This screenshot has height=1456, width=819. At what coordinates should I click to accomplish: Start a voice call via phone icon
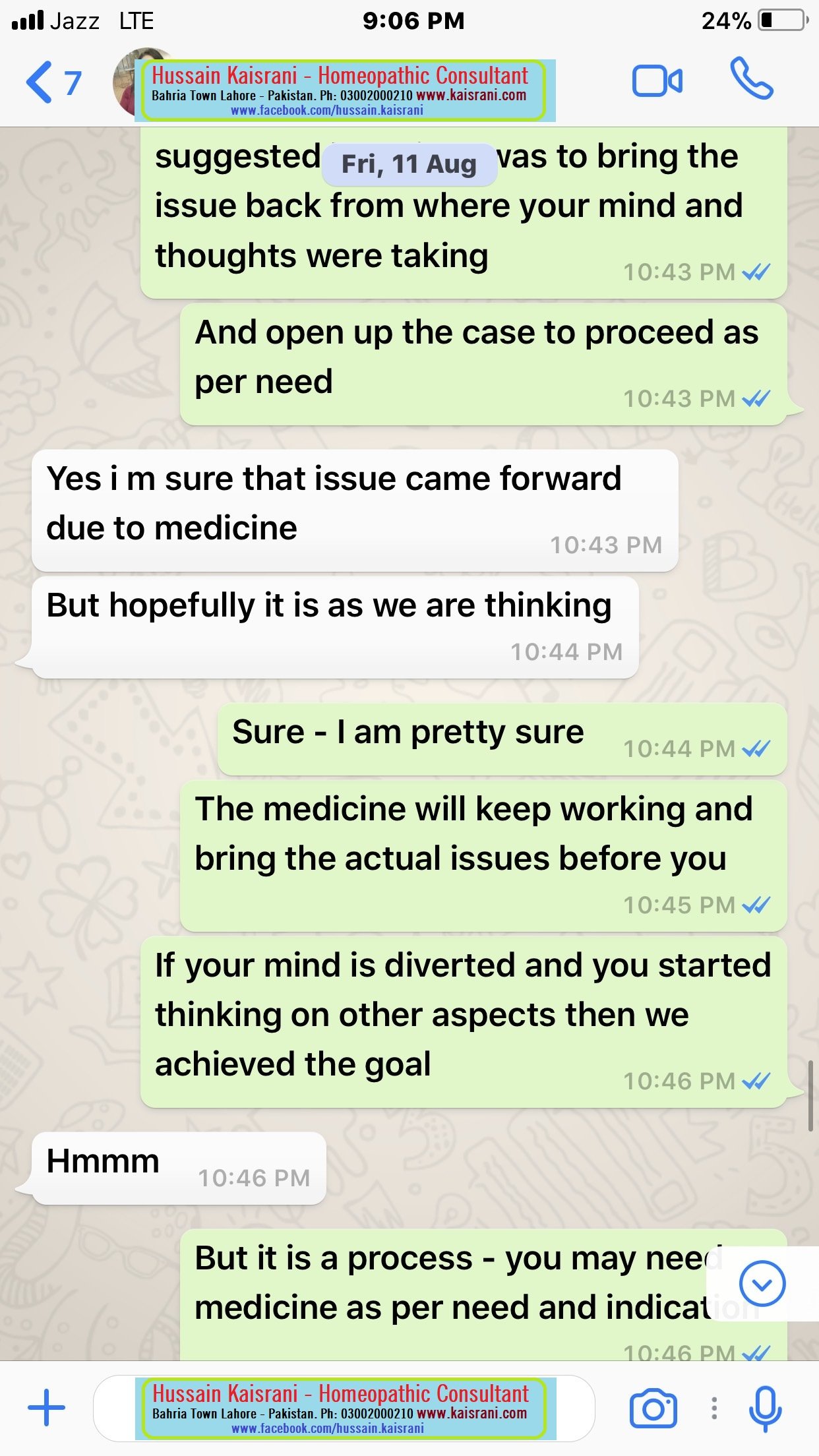(751, 78)
